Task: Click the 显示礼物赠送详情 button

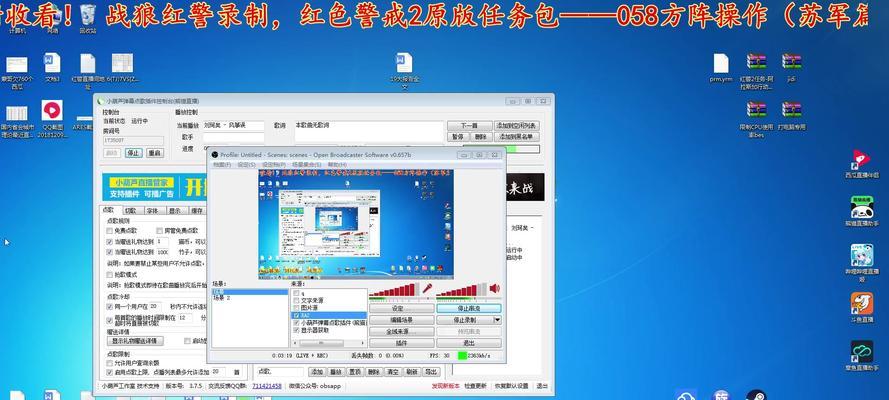Action: coord(135,341)
